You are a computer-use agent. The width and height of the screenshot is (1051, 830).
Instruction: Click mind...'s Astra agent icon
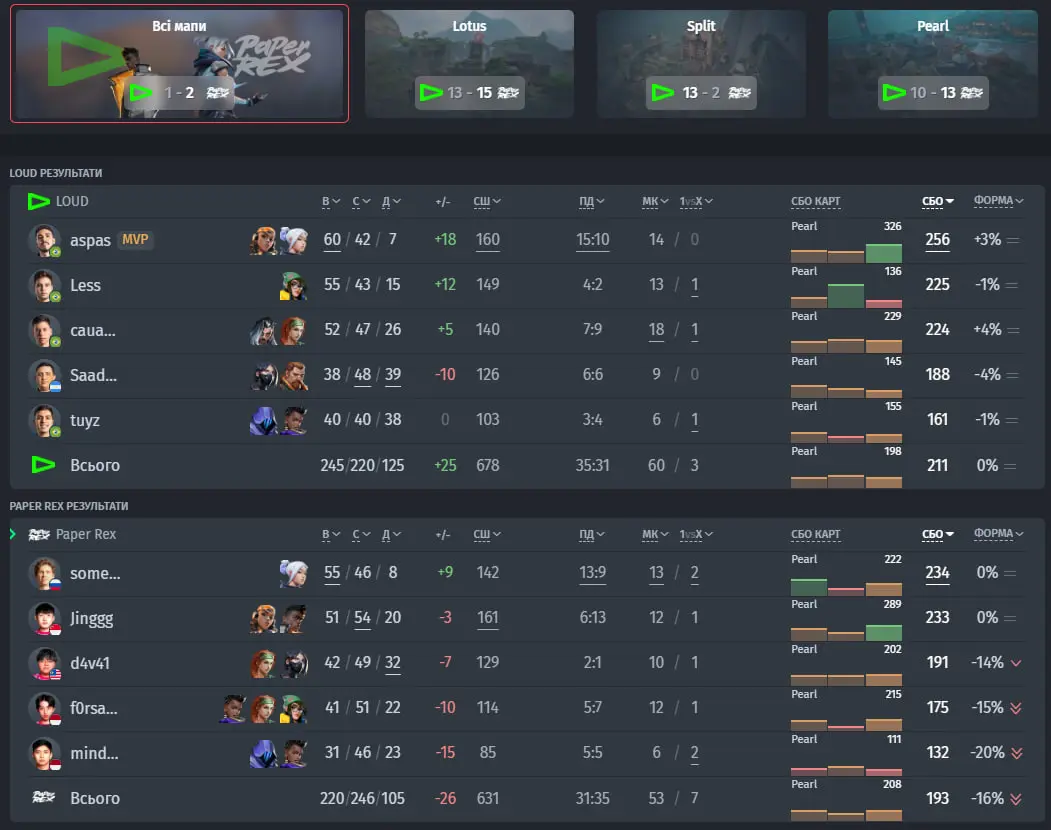pyautogui.click(x=294, y=752)
